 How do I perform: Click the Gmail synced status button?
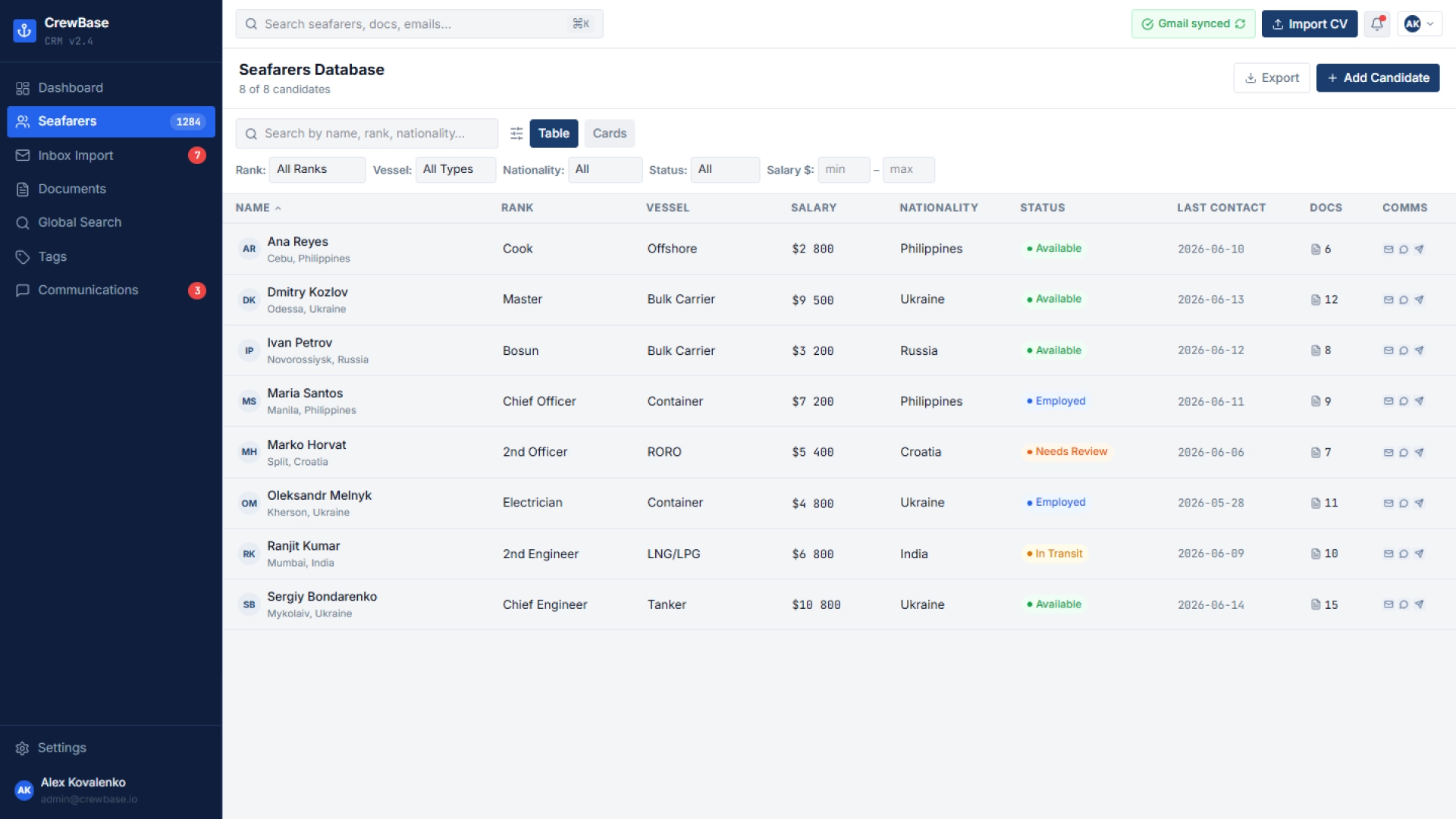tap(1193, 24)
